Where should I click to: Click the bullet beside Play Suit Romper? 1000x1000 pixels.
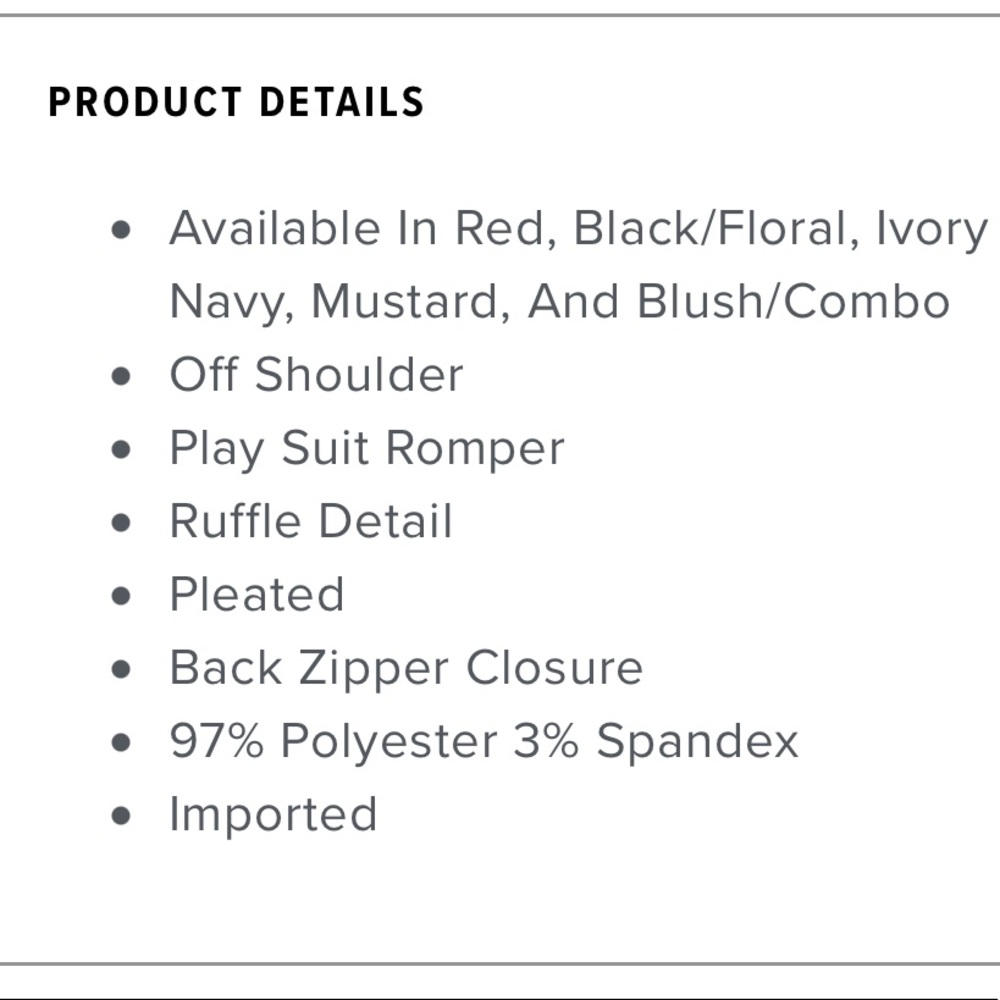pyautogui.click(x=121, y=449)
